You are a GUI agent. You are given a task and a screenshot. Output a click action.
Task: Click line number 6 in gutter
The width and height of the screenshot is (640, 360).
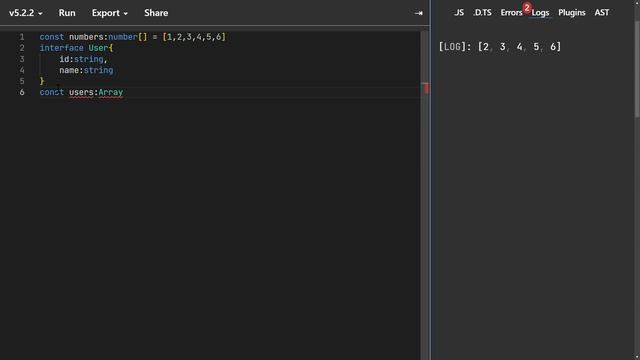[x=22, y=92]
